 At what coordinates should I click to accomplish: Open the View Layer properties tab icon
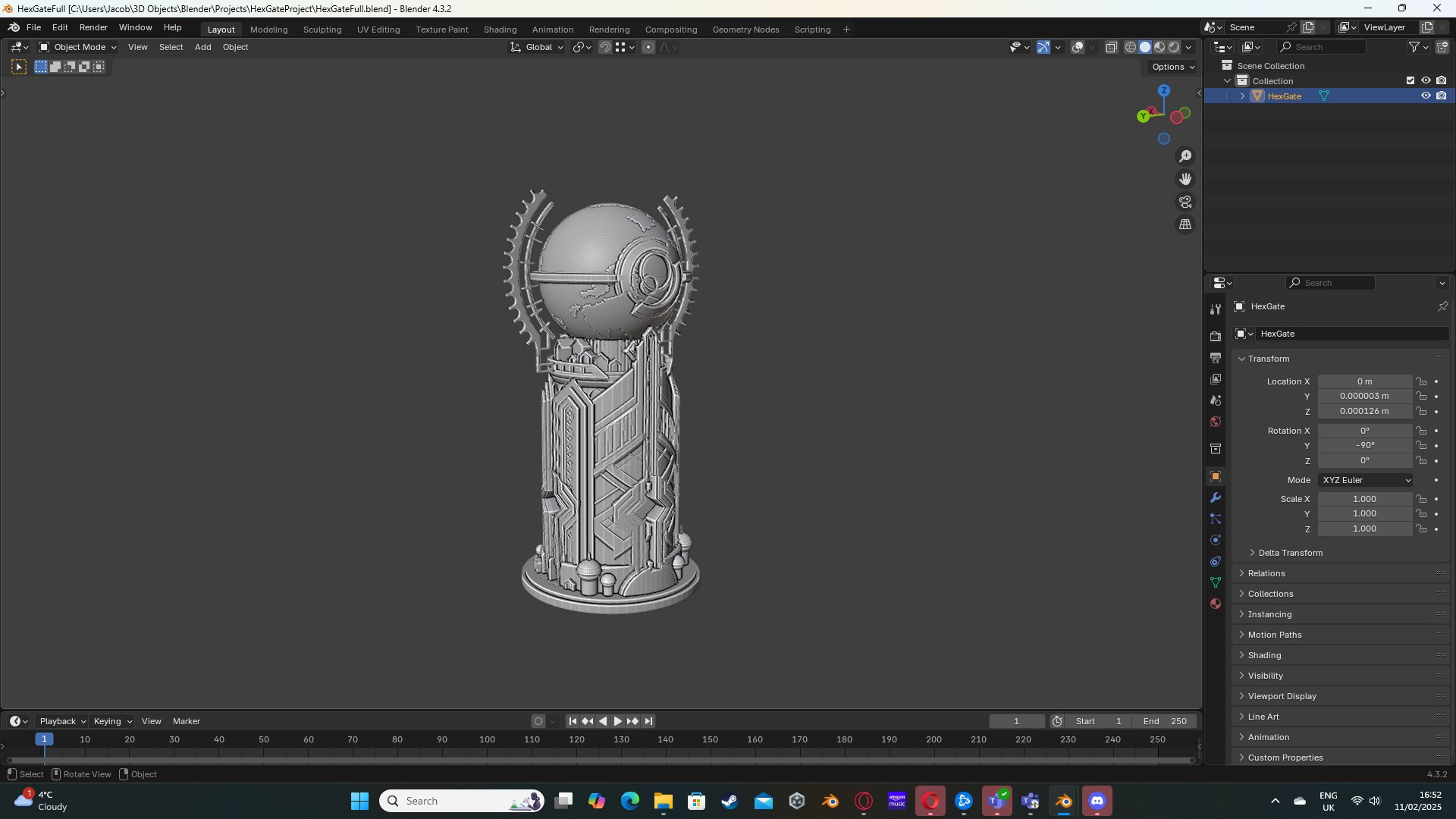click(1216, 378)
